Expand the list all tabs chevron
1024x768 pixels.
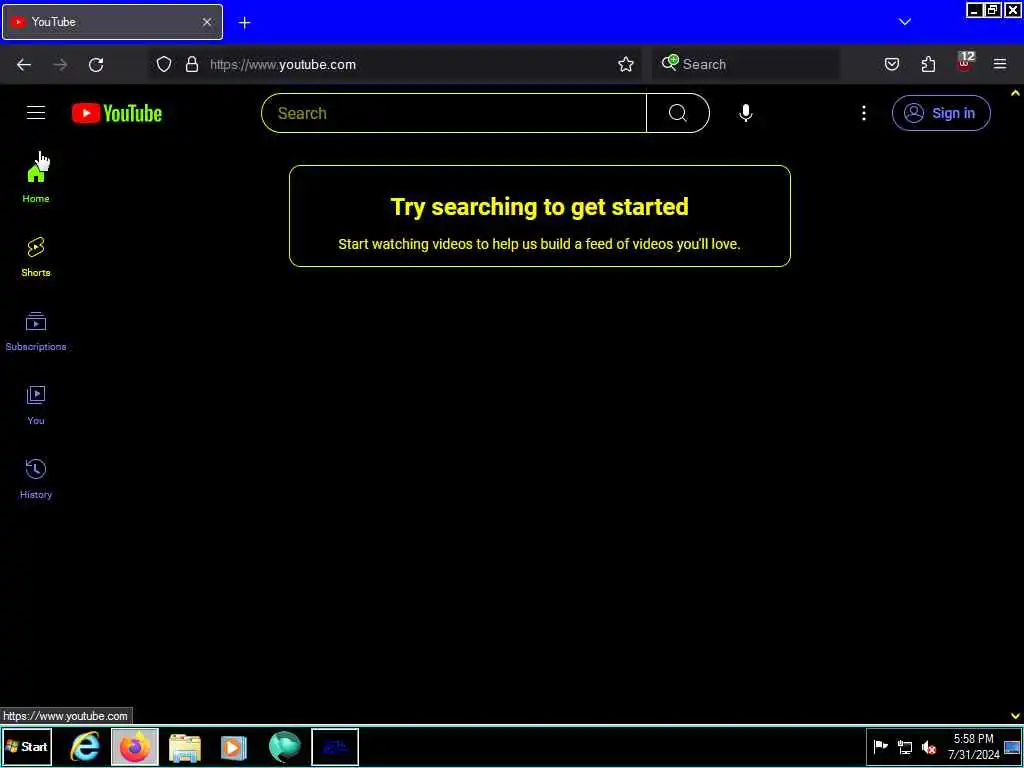[904, 22]
